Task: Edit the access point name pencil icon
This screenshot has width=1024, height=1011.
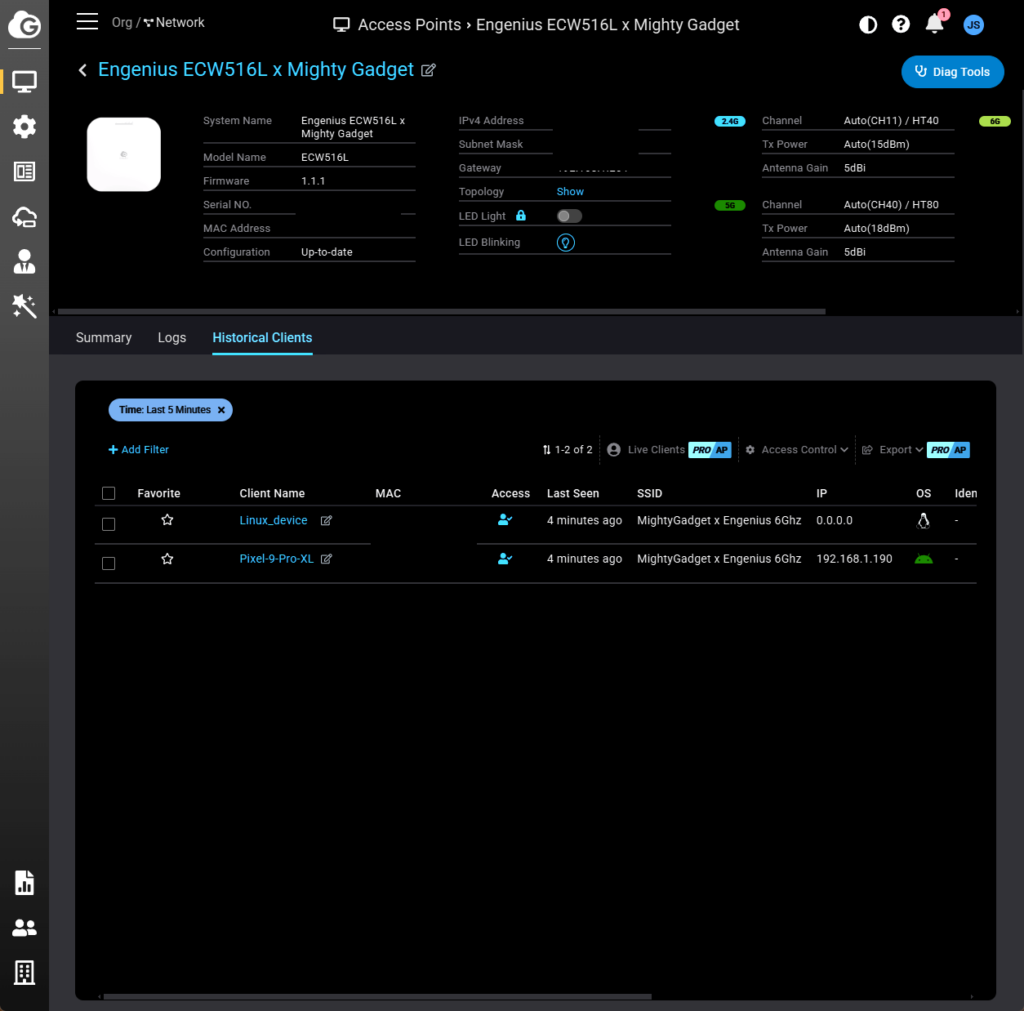Action: pyautogui.click(x=428, y=70)
